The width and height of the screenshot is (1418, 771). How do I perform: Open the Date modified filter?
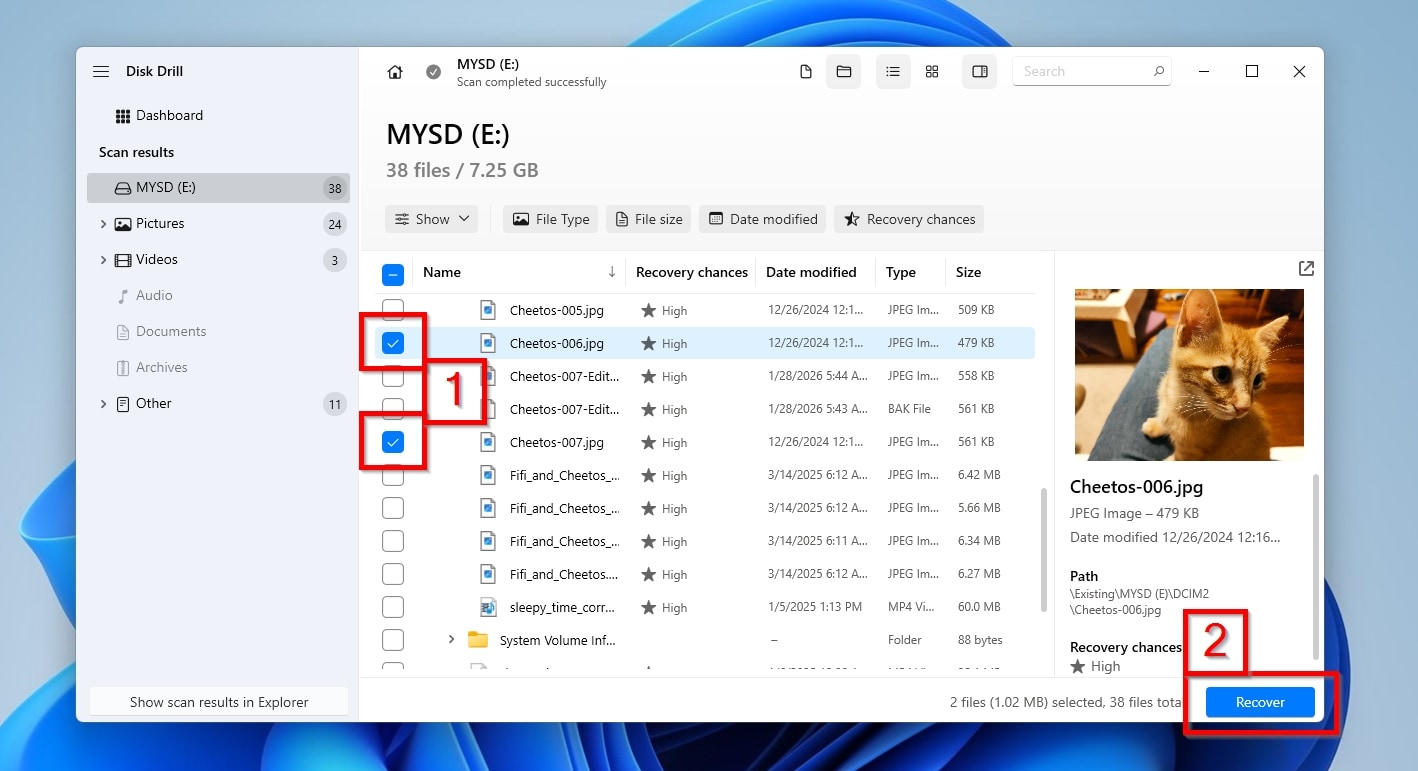[x=762, y=219]
